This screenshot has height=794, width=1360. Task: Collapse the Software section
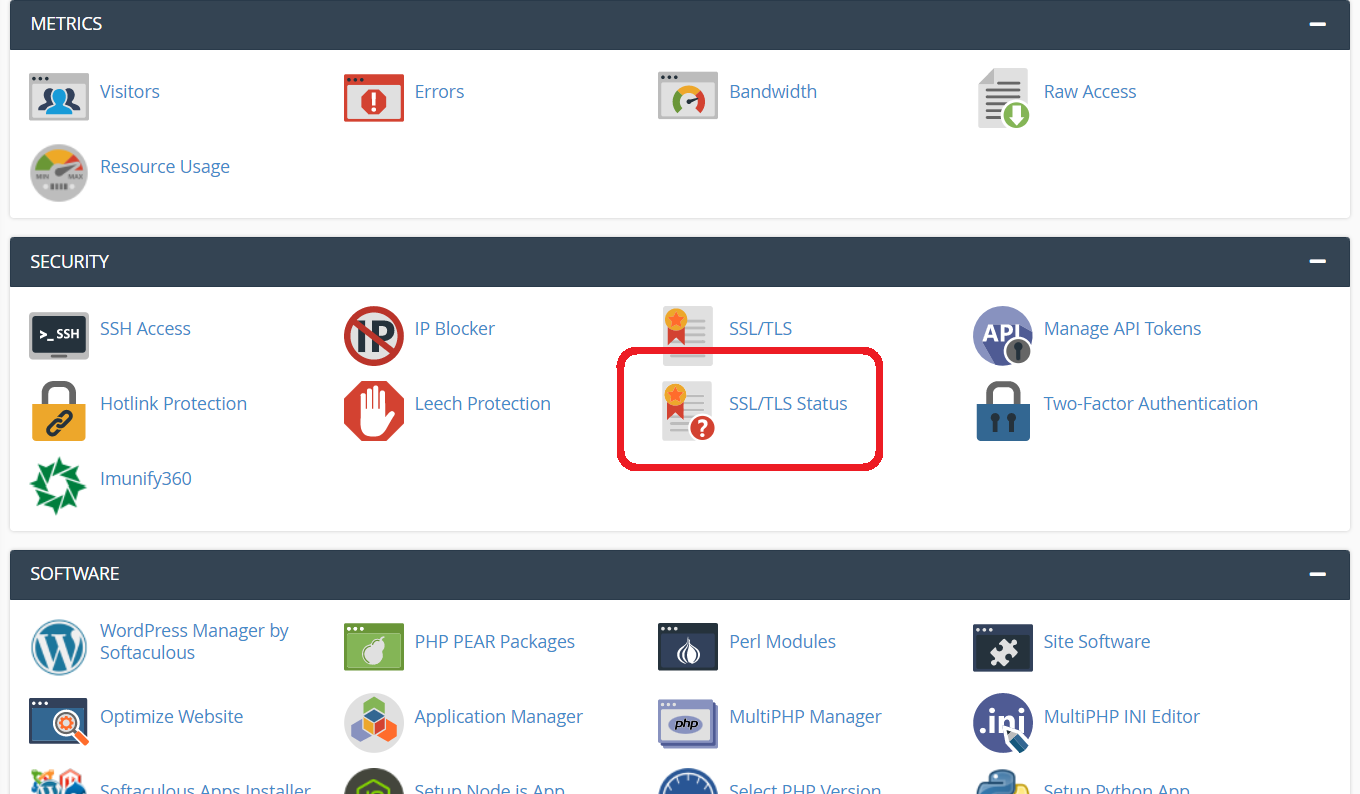point(1318,574)
